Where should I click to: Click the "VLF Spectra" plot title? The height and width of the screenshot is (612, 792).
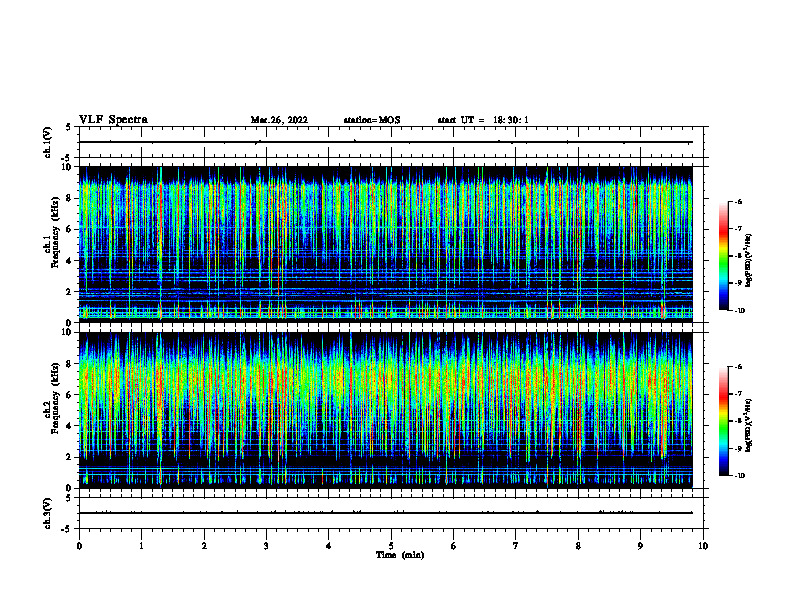click(113, 120)
